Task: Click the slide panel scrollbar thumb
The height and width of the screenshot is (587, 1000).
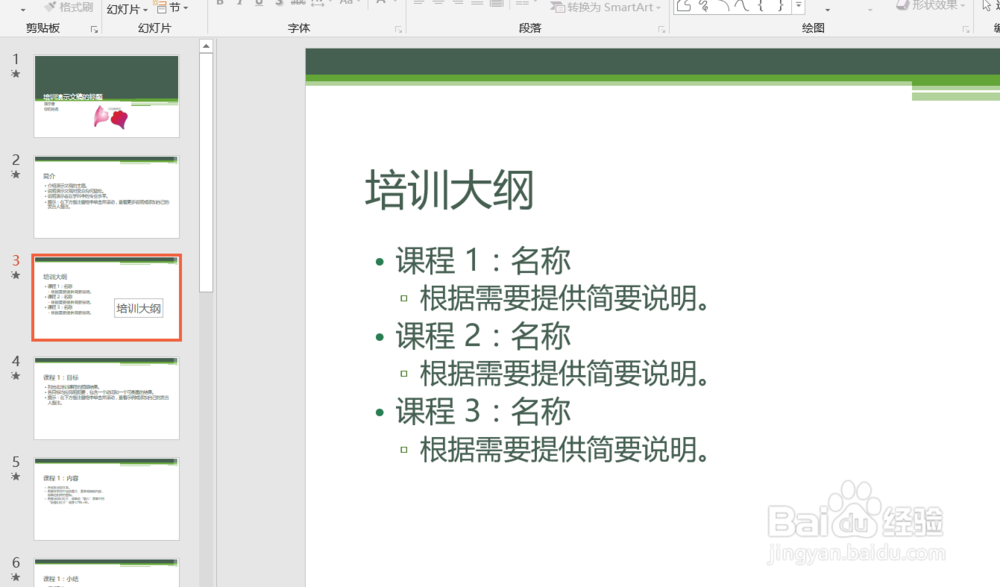Action: (x=206, y=172)
